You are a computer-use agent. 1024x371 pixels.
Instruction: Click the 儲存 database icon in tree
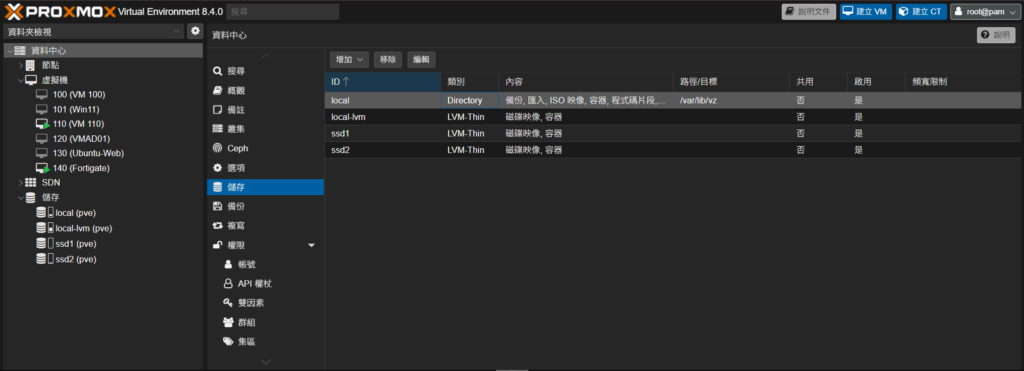coord(31,197)
